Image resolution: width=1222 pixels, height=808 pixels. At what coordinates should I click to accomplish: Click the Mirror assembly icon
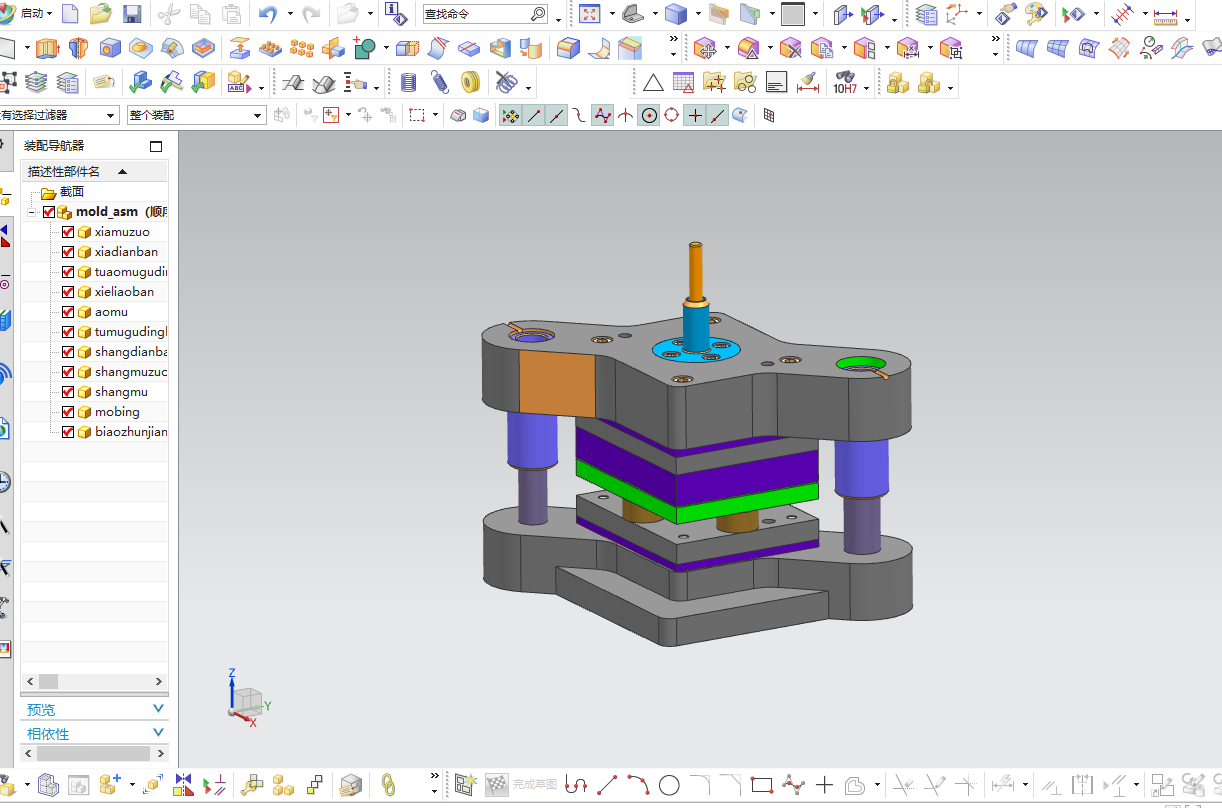pyautogui.click(x=183, y=785)
